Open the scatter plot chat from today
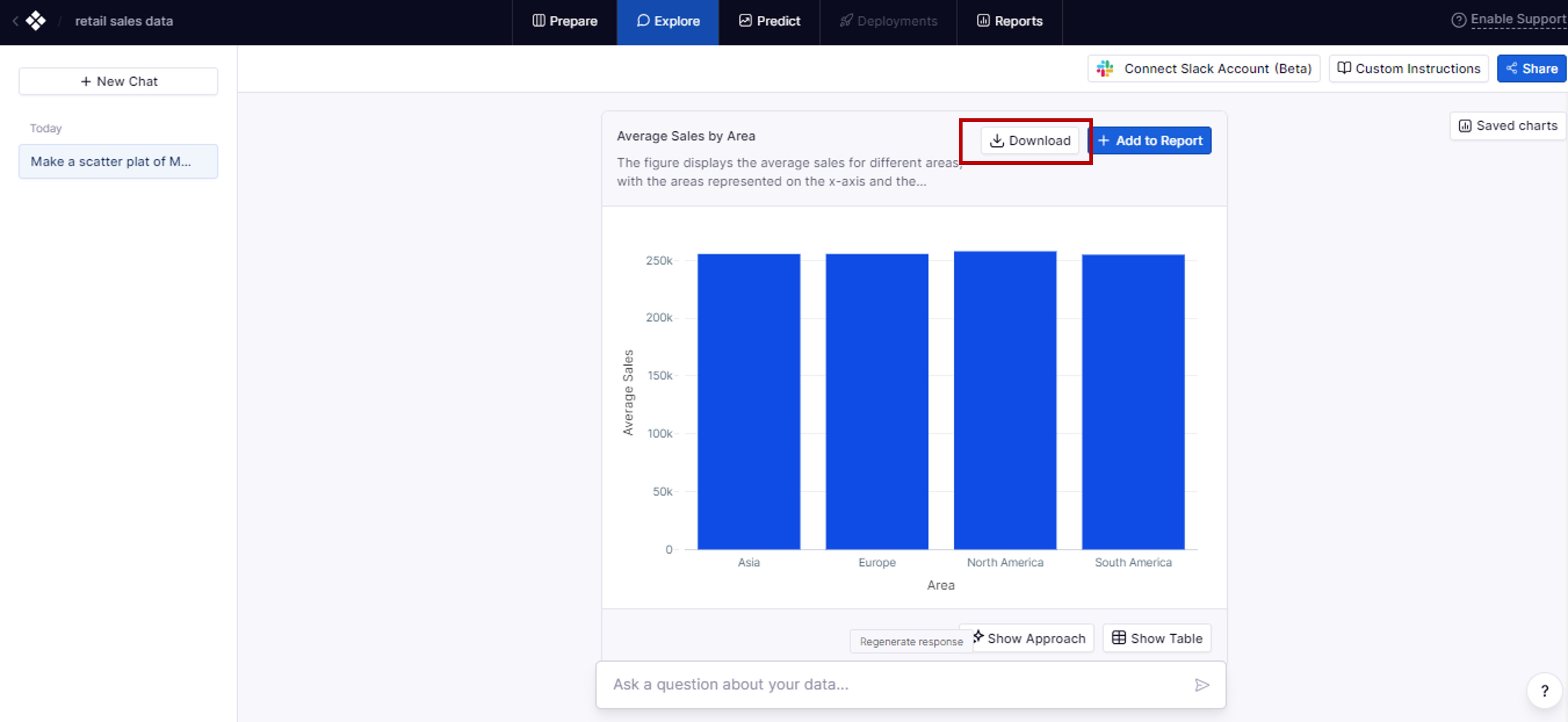 (118, 161)
